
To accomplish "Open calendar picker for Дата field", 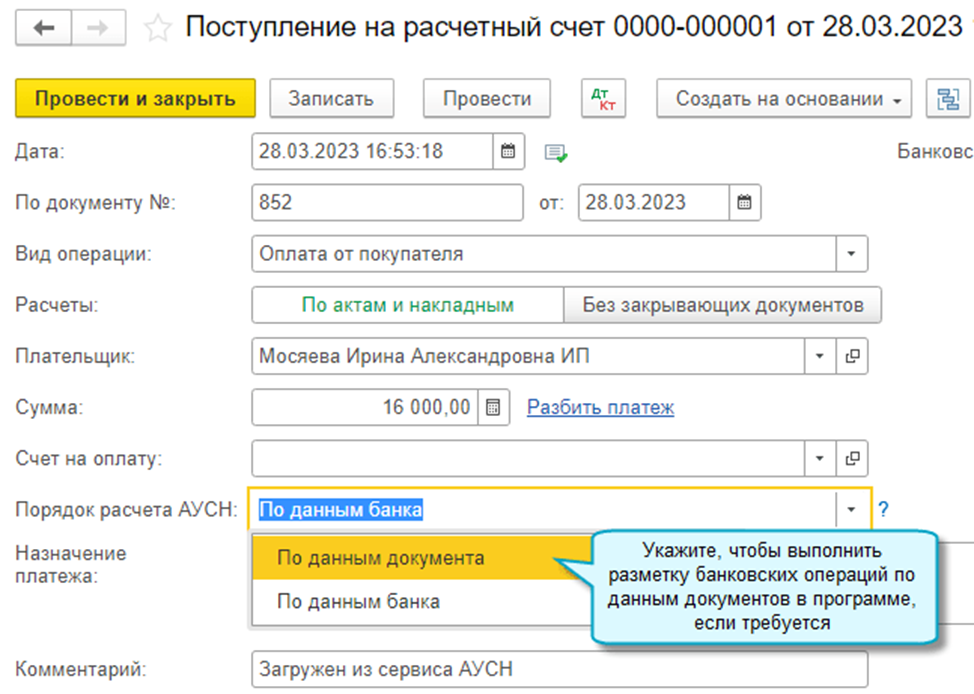I will click(508, 152).
